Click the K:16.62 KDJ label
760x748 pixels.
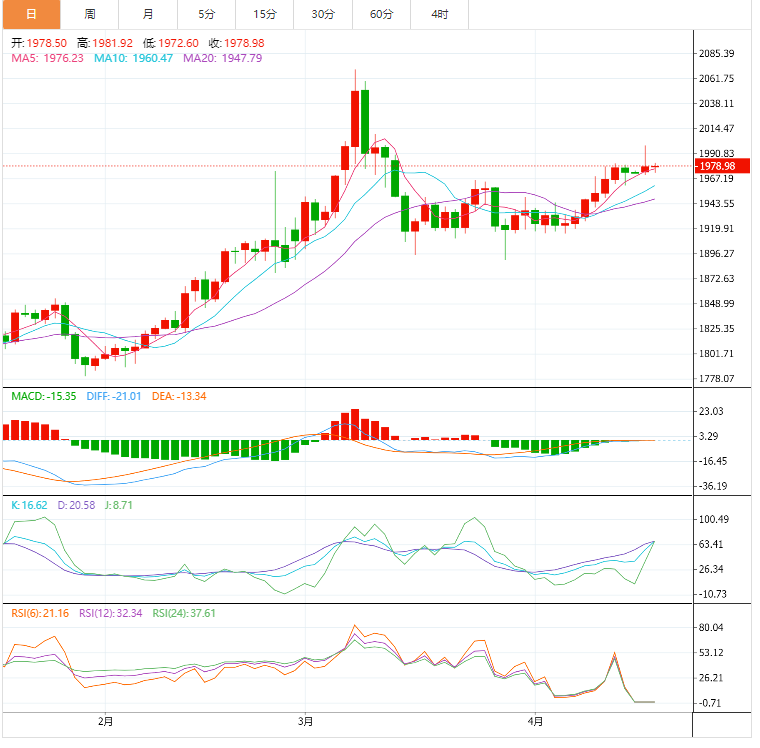(x=29, y=505)
